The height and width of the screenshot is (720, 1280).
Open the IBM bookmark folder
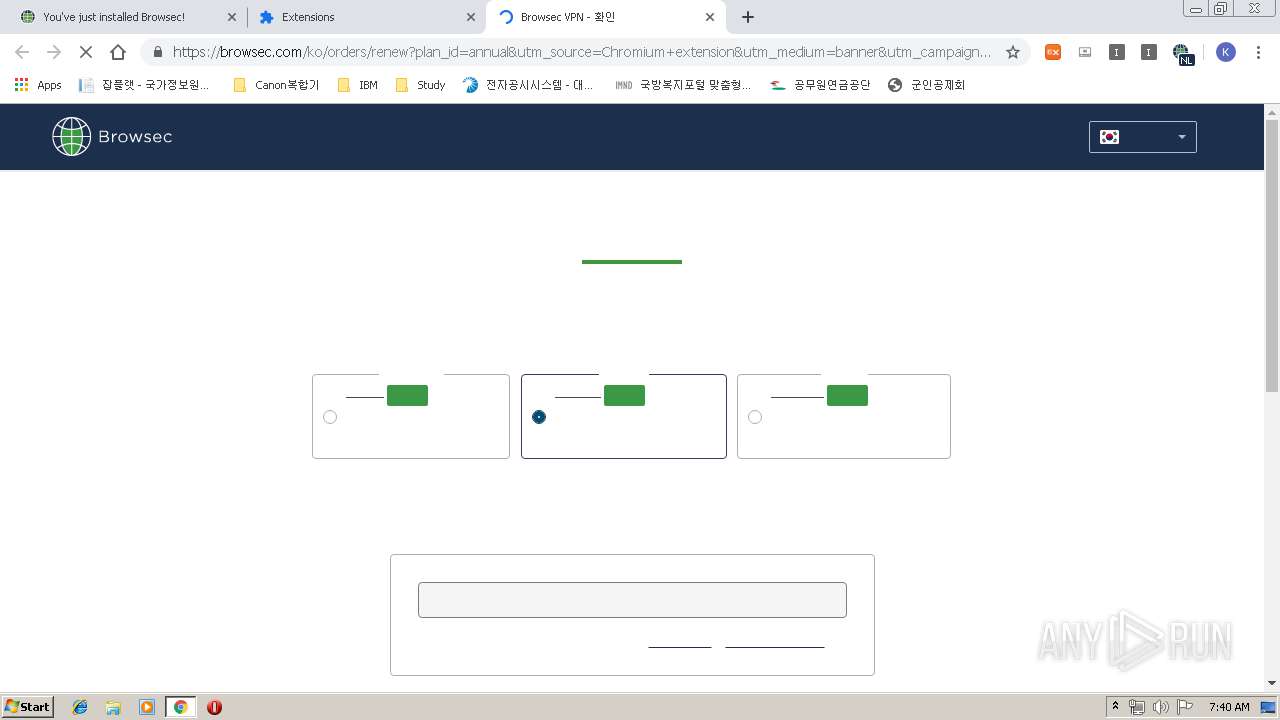click(x=358, y=85)
